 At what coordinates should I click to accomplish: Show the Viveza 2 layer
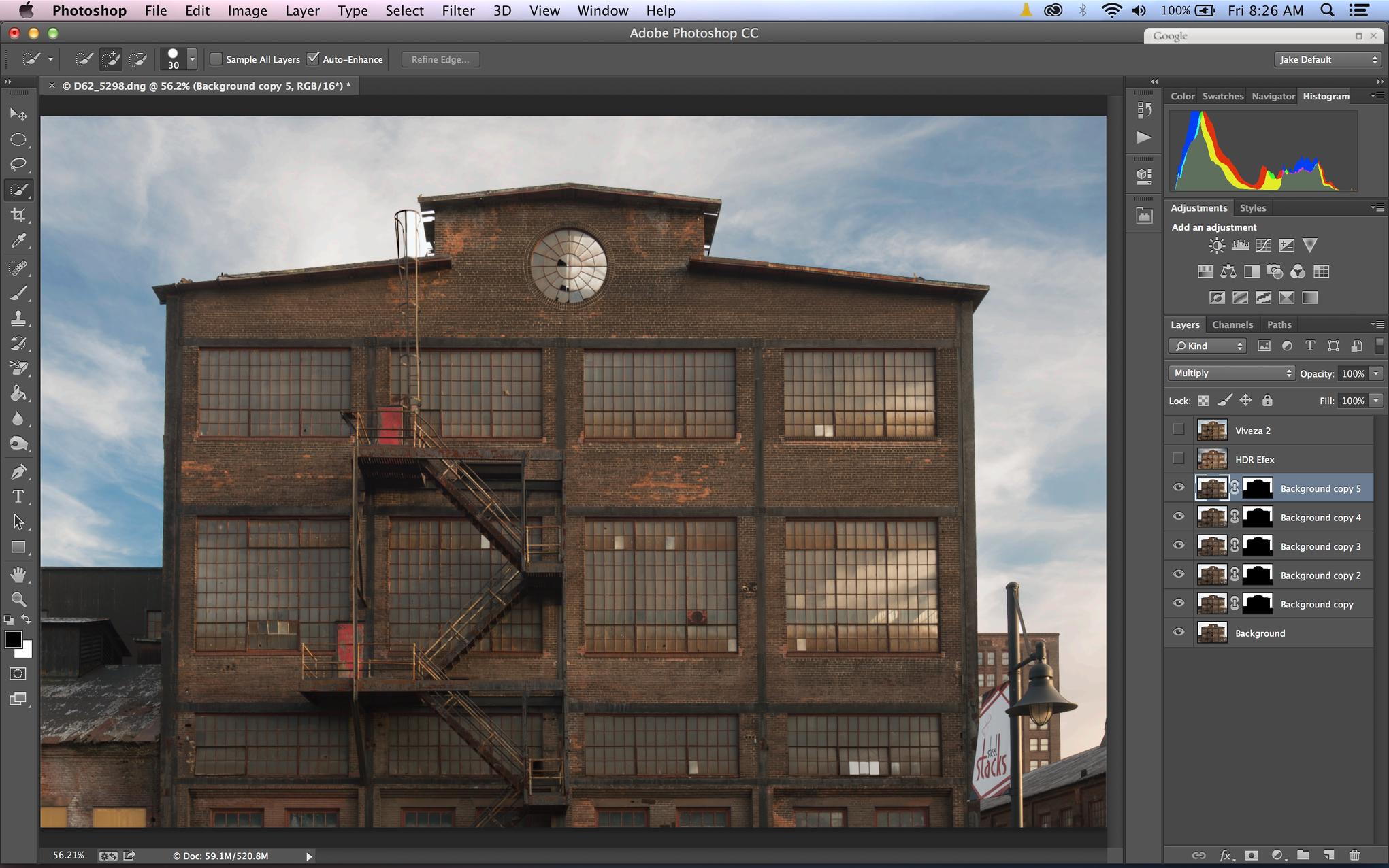(1179, 430)
